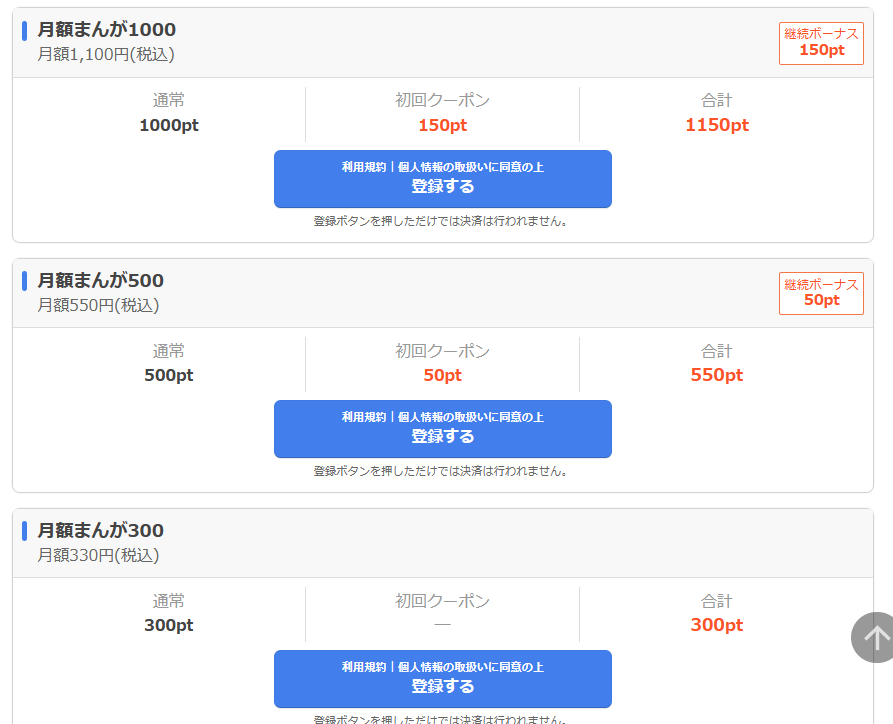Register for the 月額まんが1000 plan

442,187
